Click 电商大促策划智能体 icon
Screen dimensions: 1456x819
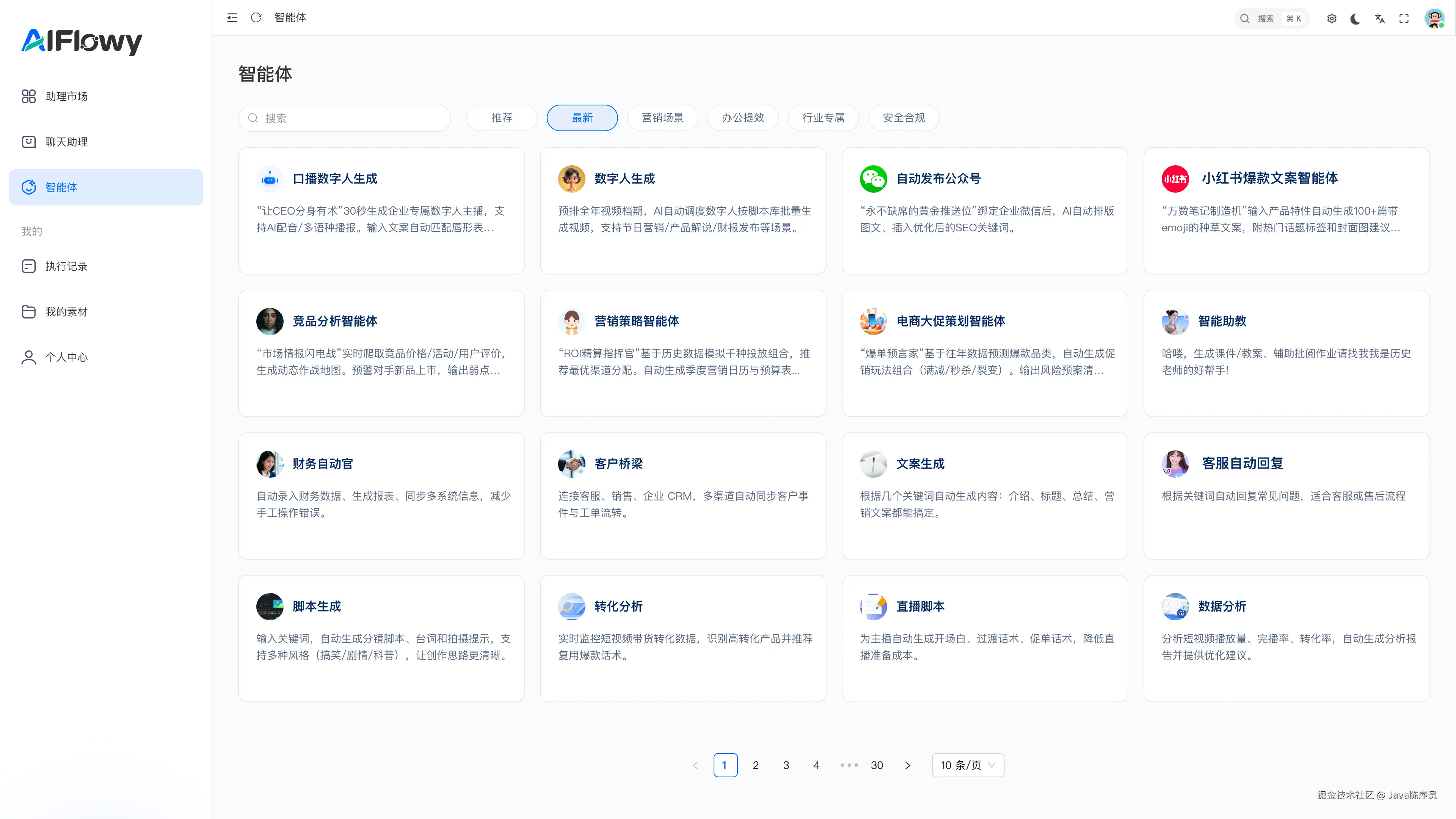[873, 321]
